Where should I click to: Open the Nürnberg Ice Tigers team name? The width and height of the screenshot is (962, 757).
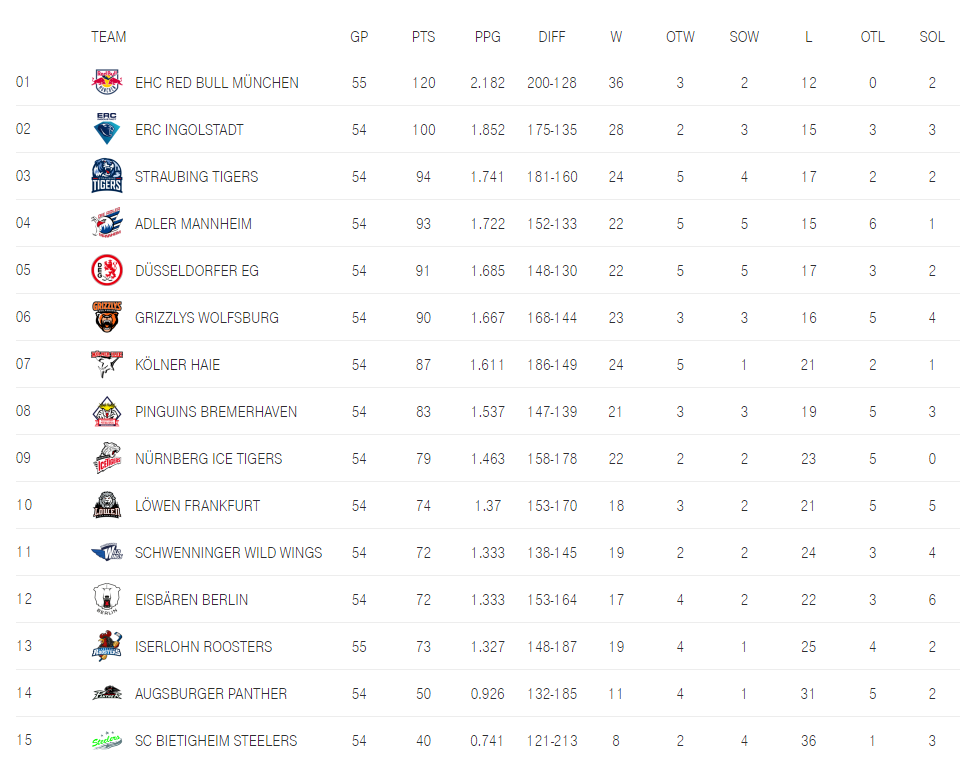[x=208, y=459]
